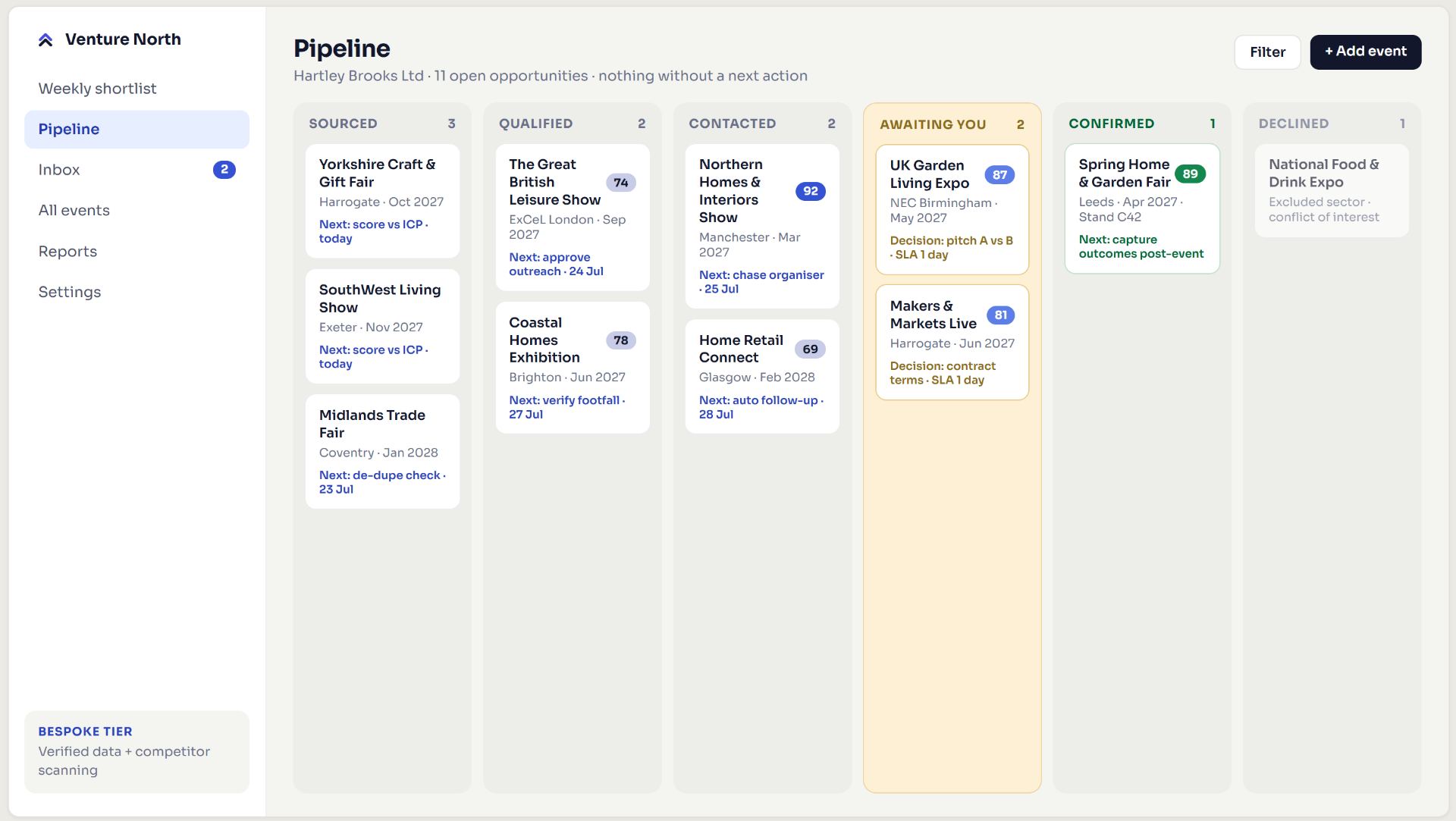1456x821 pixels.
Task: Open The Great British Leisure Show card
Action: pos(573,218)
